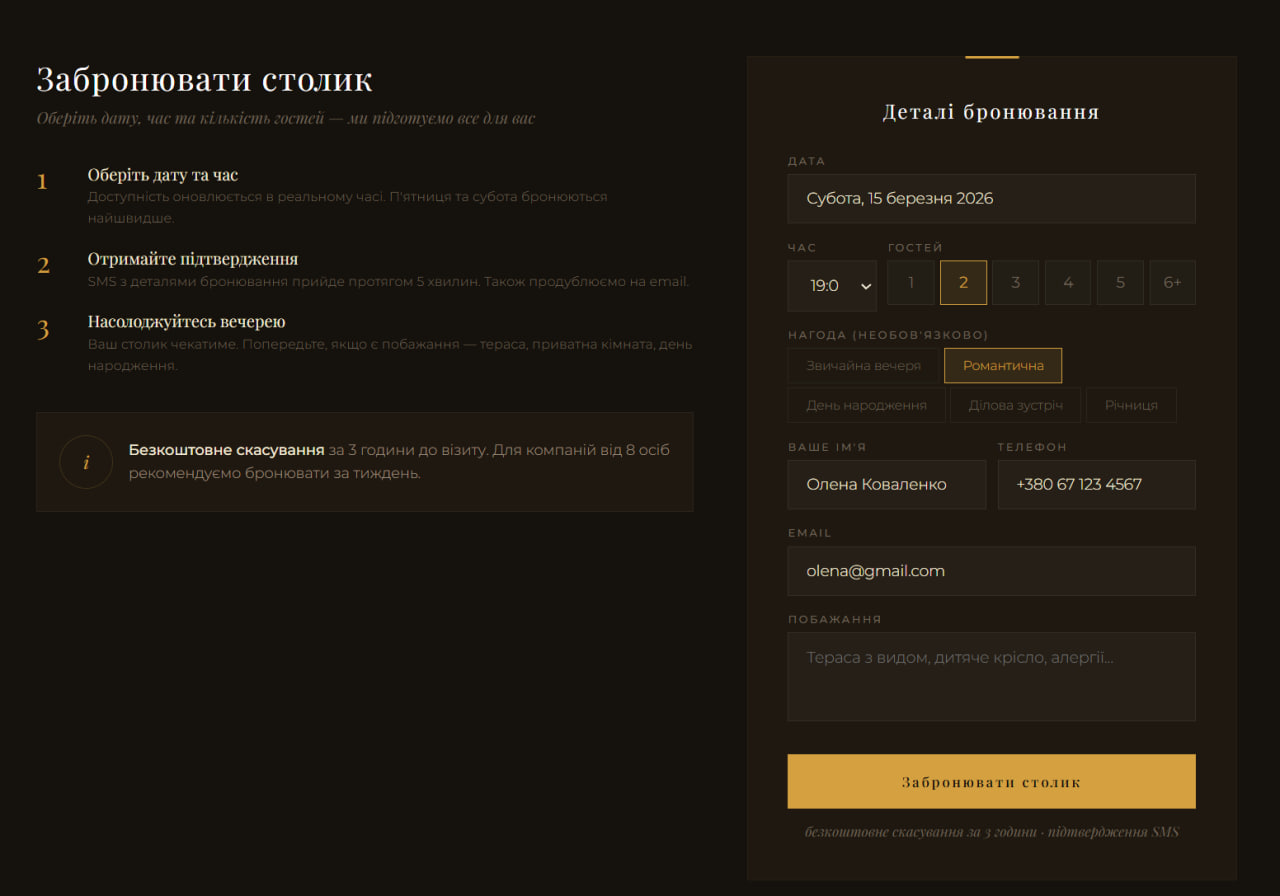The height and width of the screenshot is (896, 1280).
Task: Click the phone number input field
Action: click(1096, 485)
